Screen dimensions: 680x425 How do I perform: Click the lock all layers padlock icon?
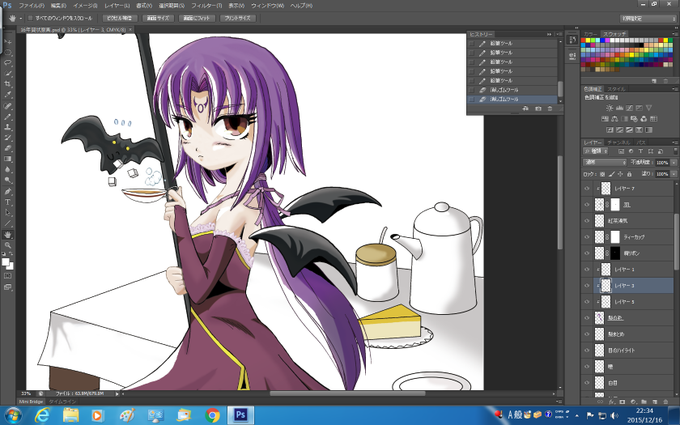point(629,174)
